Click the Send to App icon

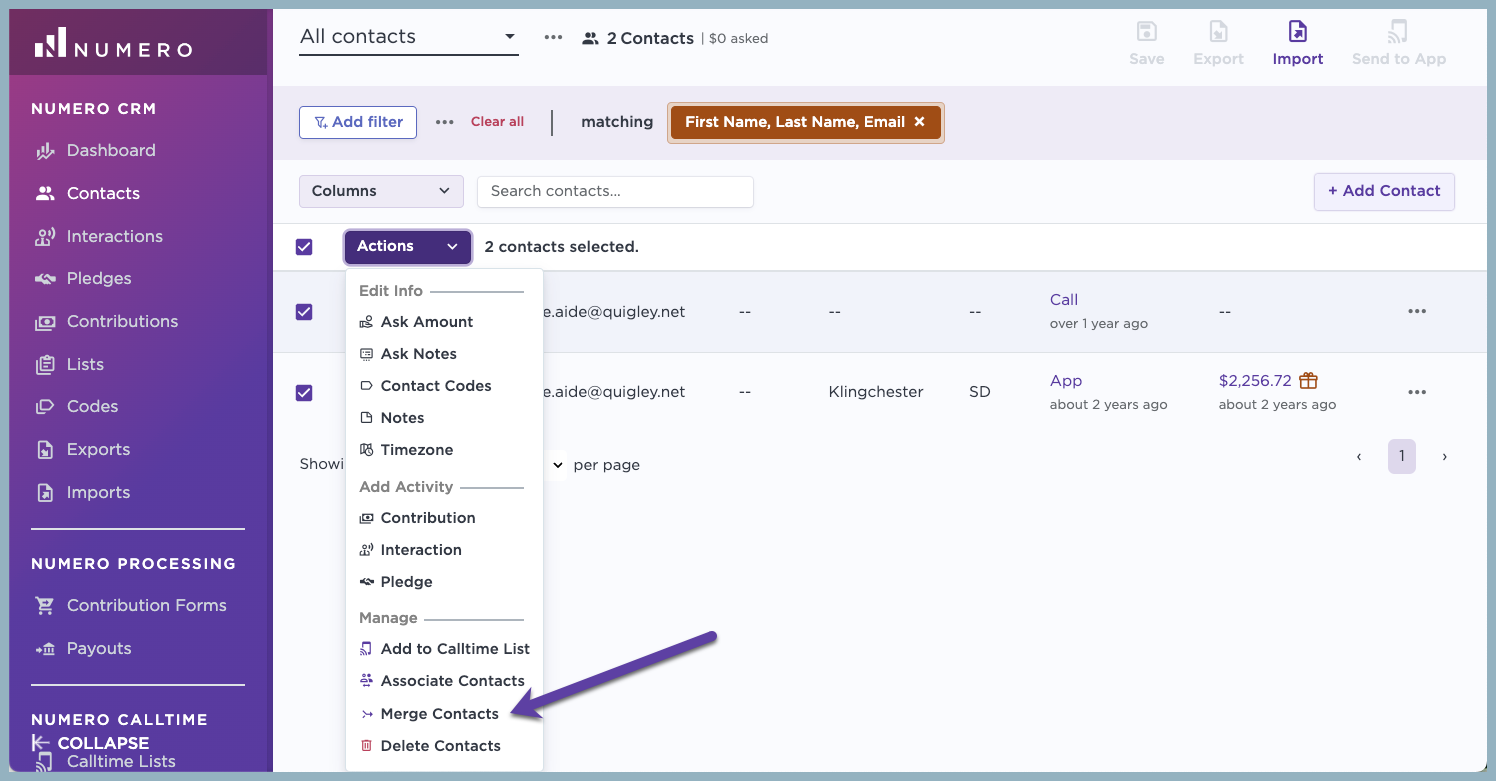[1399, 32]
